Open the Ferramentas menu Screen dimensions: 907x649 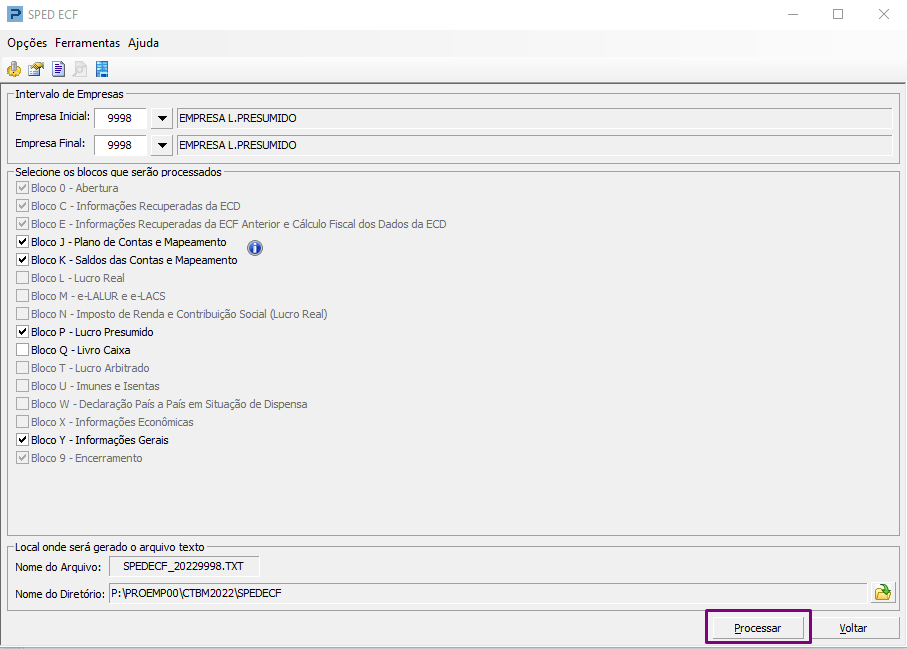(x=87, y=43)
